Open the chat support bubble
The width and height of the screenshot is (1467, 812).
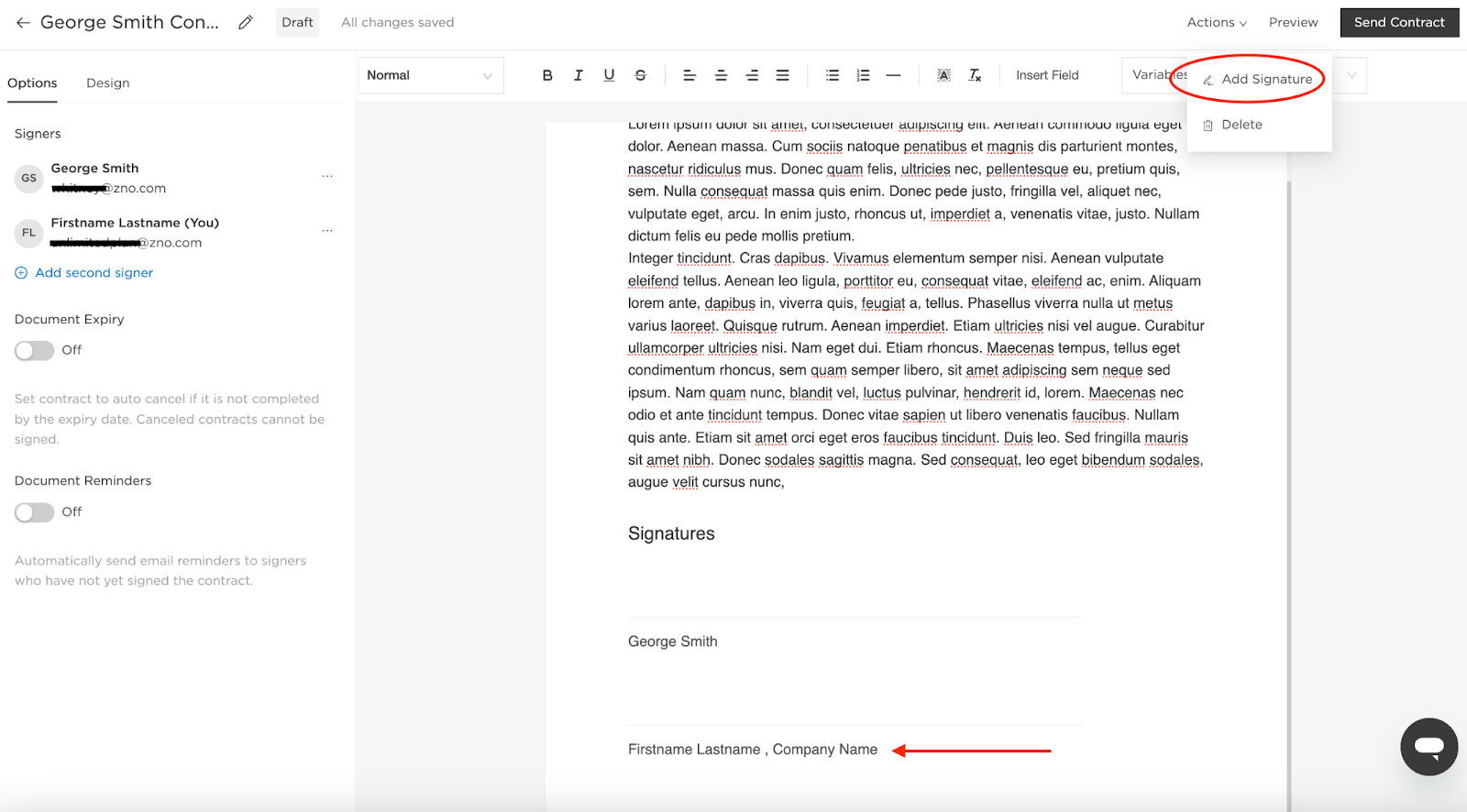click(1428, 747)
